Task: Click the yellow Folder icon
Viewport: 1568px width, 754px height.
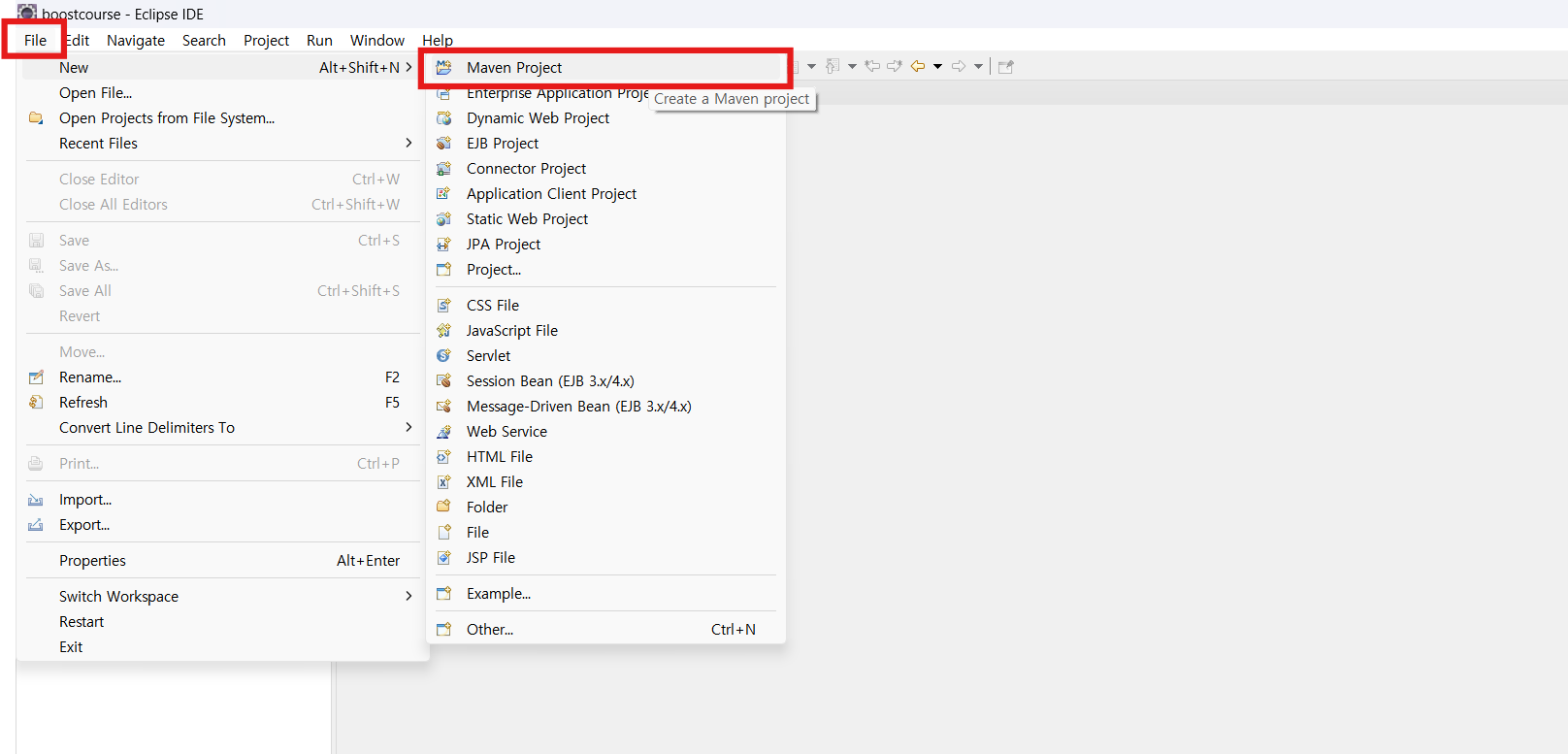Action: tap(443, 508)
